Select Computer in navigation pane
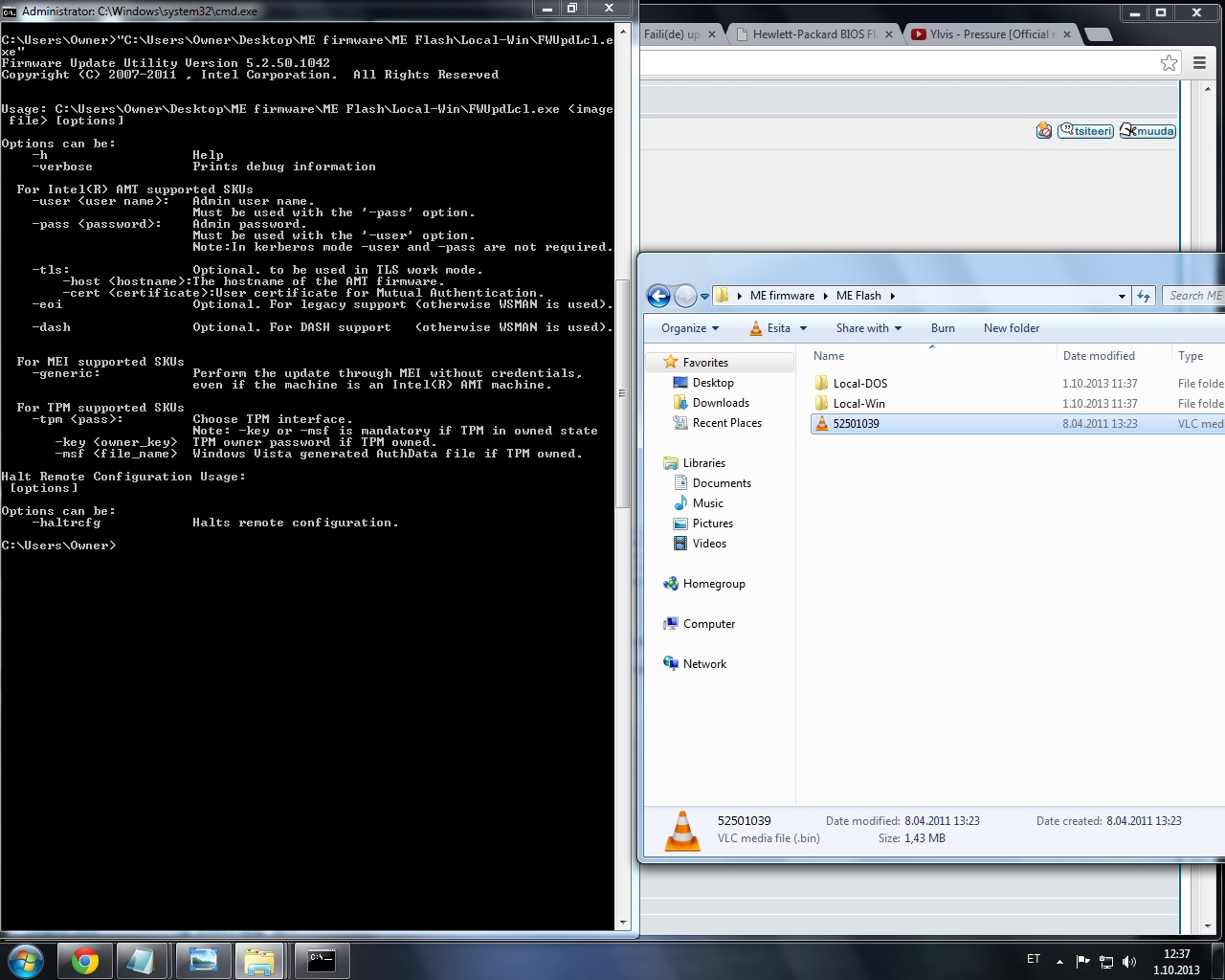This screenshot has height=980, width=1225. tap(709, 624)
